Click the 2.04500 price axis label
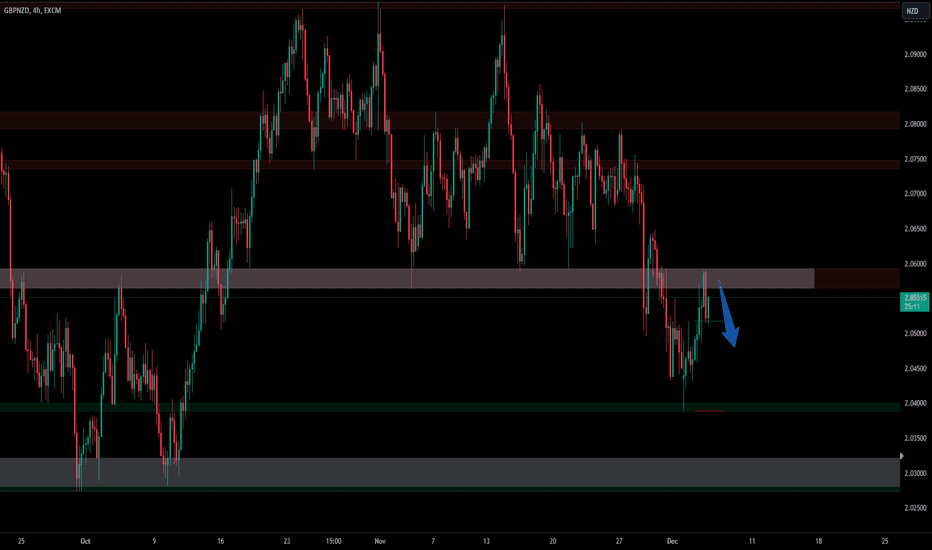The height and width of the screenshot is (550, 932). point(915,369)
